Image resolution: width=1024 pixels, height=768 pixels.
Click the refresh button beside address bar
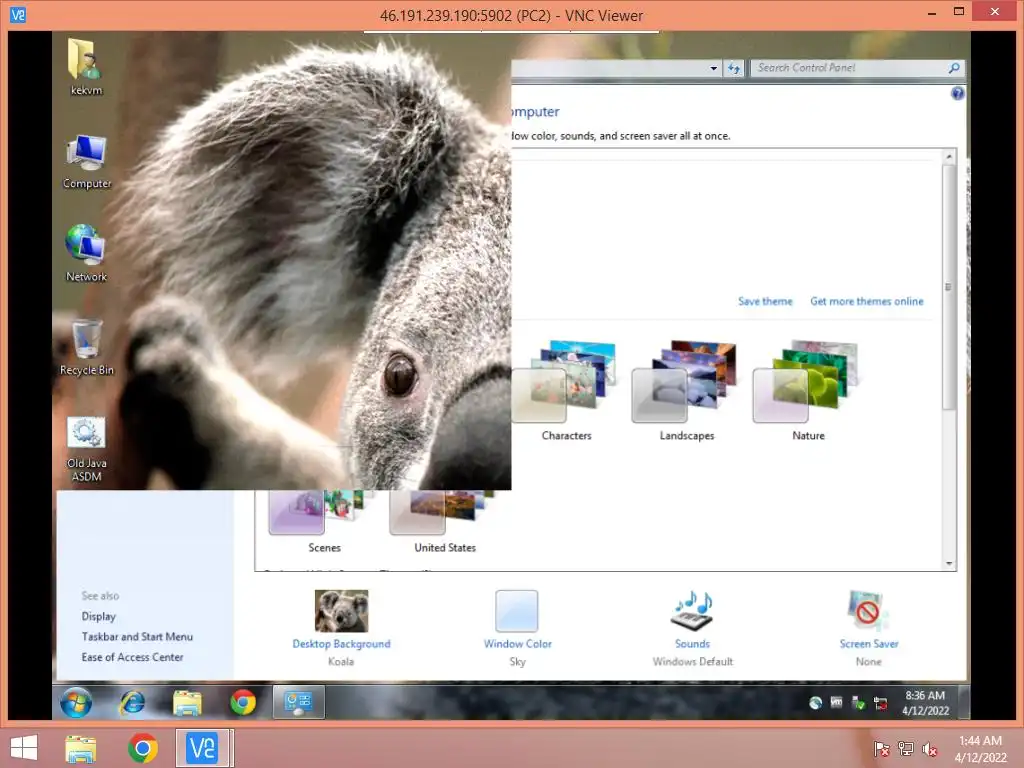pos(734,68)
